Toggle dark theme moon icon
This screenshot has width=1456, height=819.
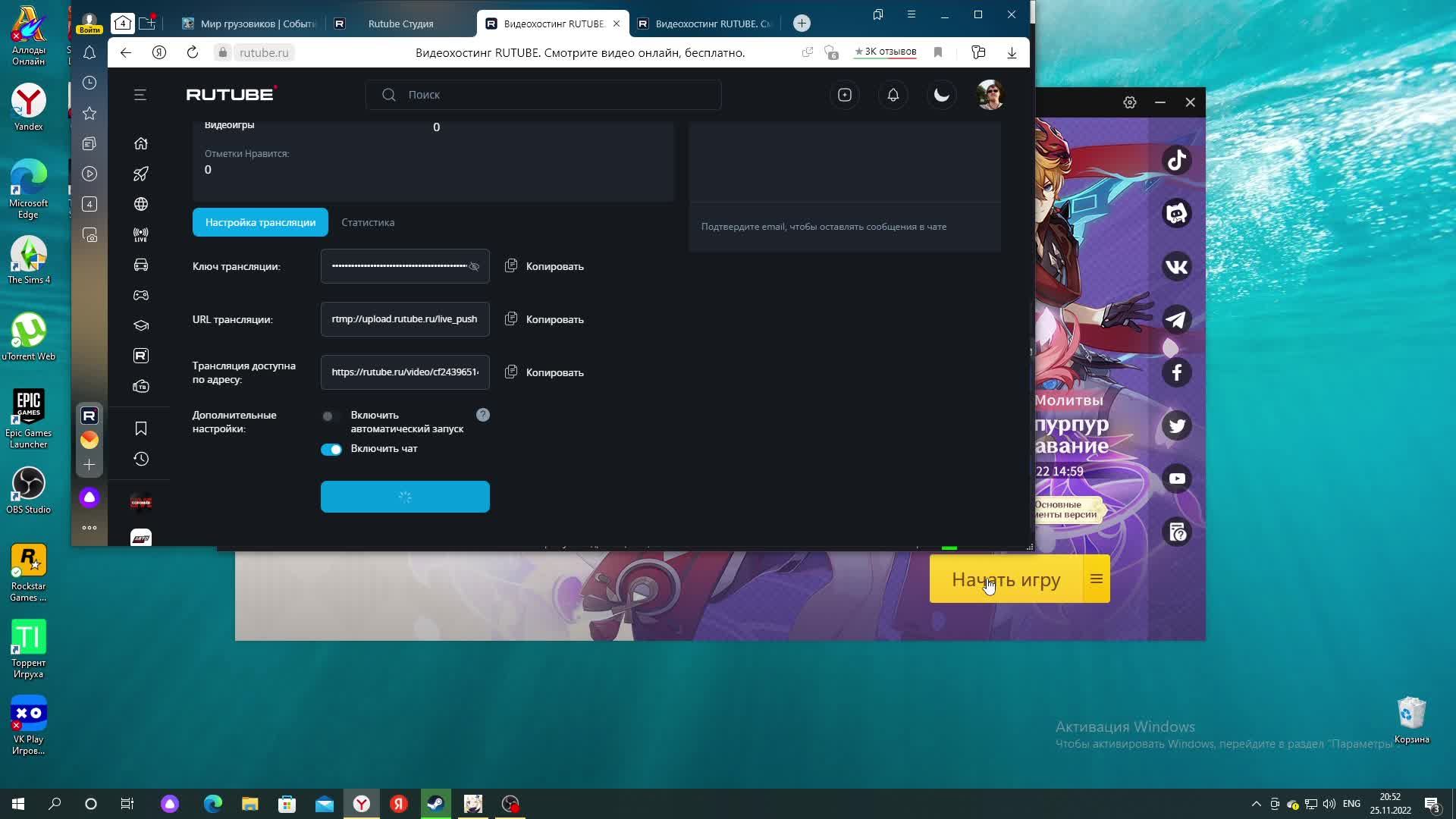pos(941,95)
